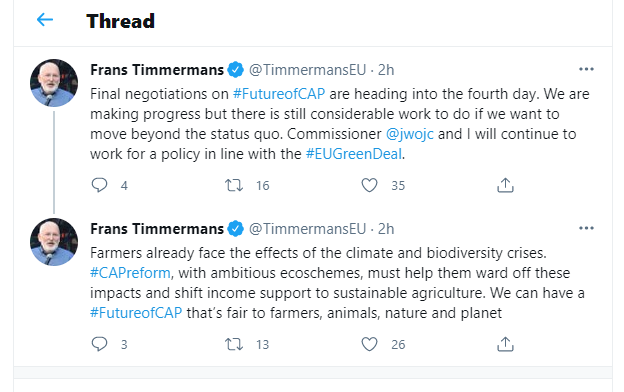Open more options menu on first tweet
Viewport: 624px width, 392px height.
(586, 69)
